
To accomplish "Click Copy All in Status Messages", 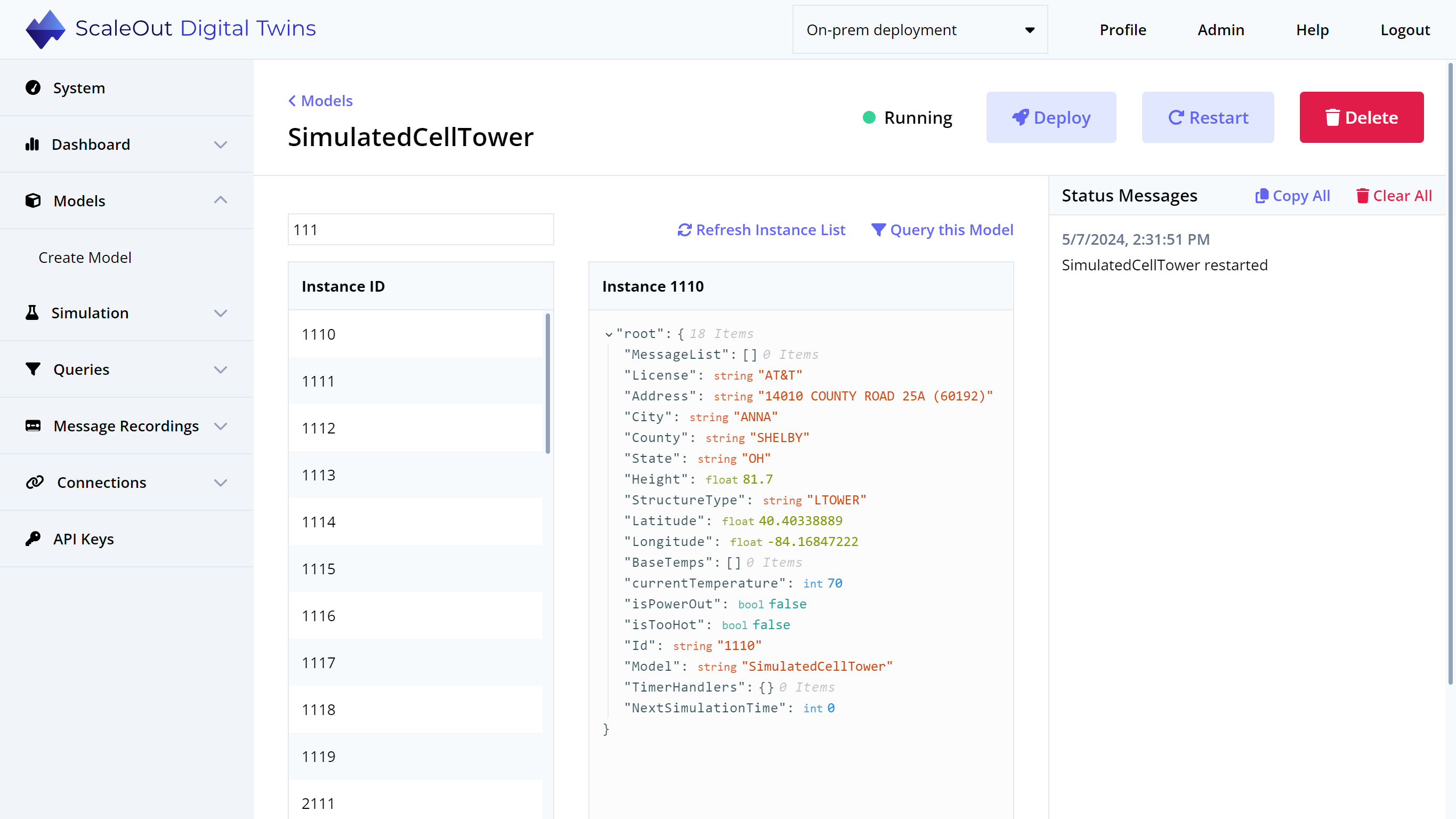I will [1292, 195].
